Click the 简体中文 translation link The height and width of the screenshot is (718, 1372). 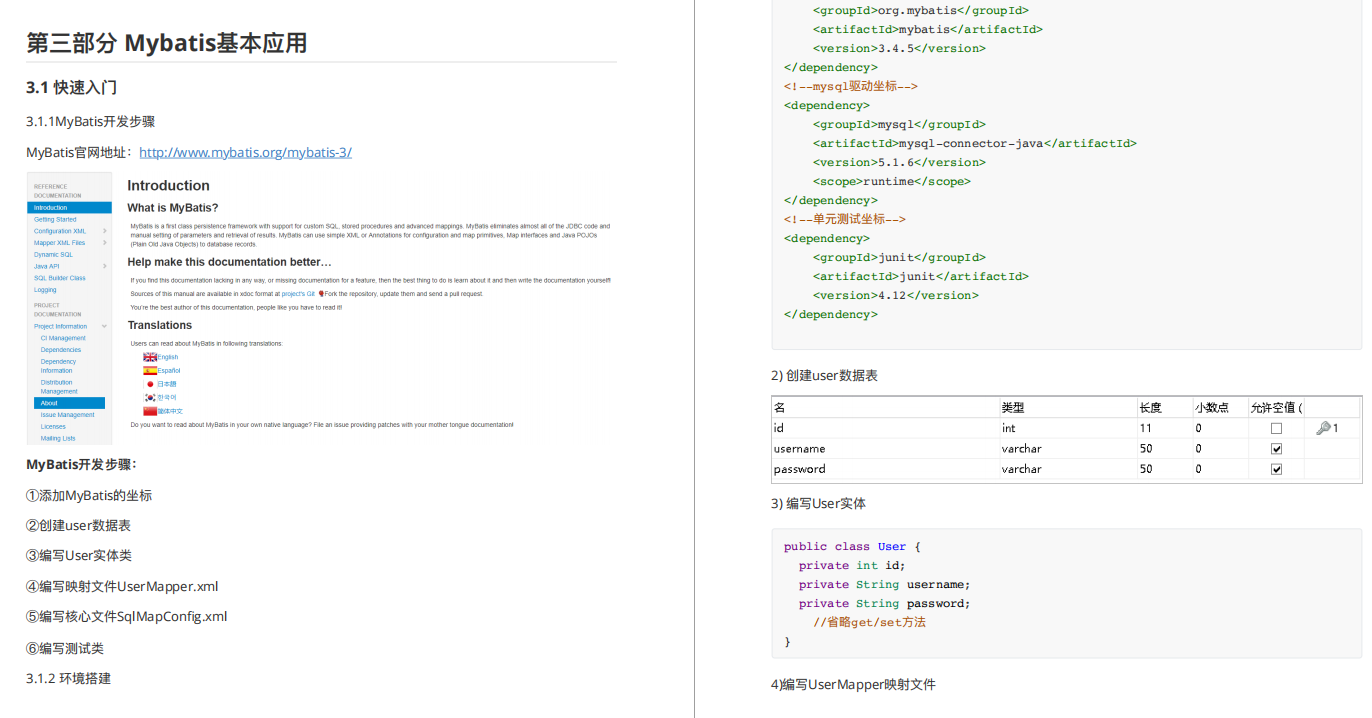170,411
